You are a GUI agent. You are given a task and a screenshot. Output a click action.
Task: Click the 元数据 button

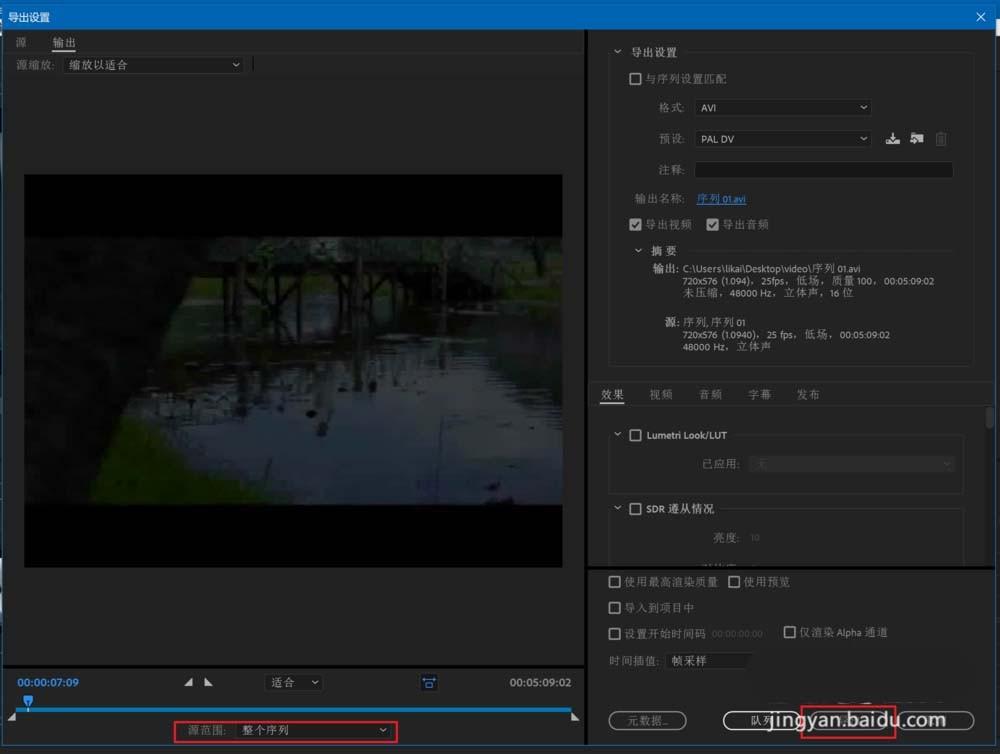click(x=647, y=720)
